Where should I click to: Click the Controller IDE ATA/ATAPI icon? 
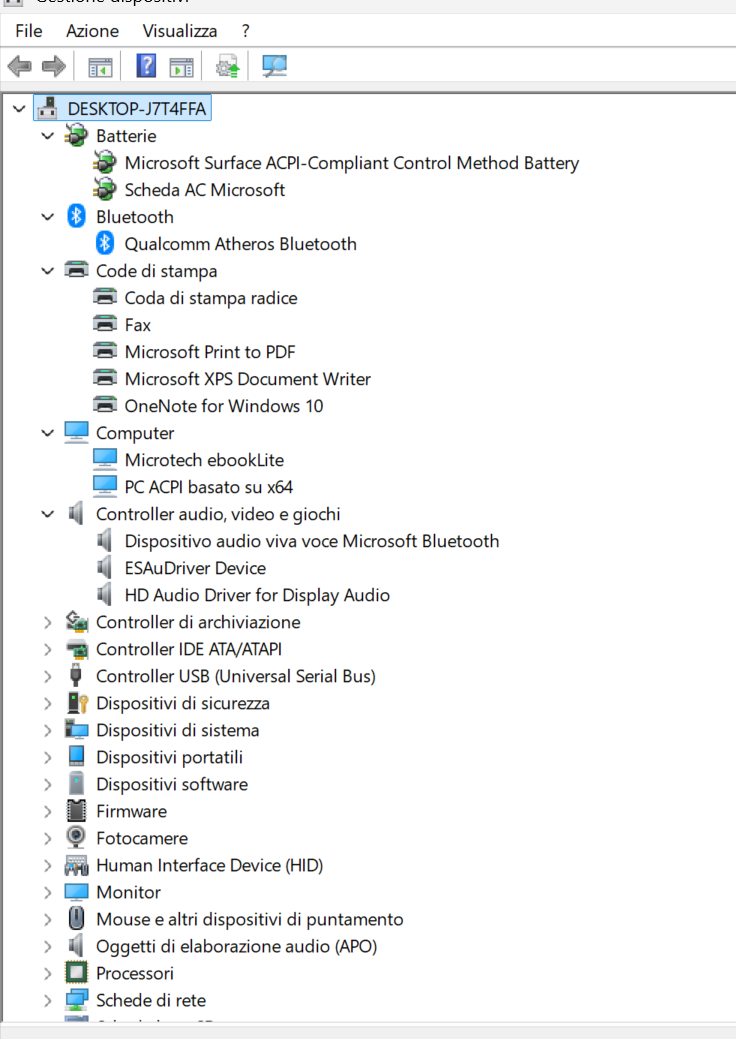(77, 649)
